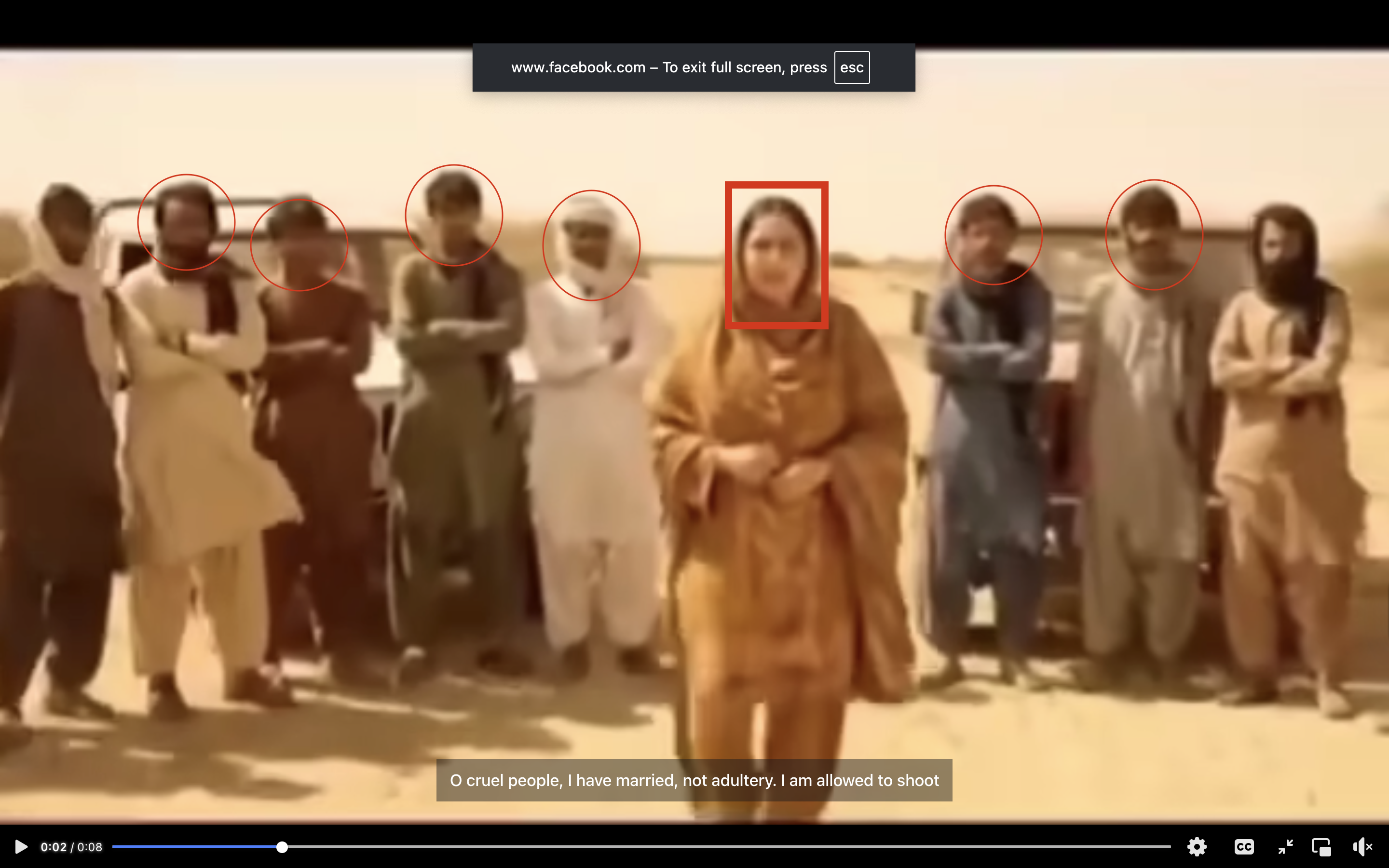Viewport: 1389px width, 868px height.
Task: Exit full screen using collapse arrows icon
Action: pos(1286,847)
